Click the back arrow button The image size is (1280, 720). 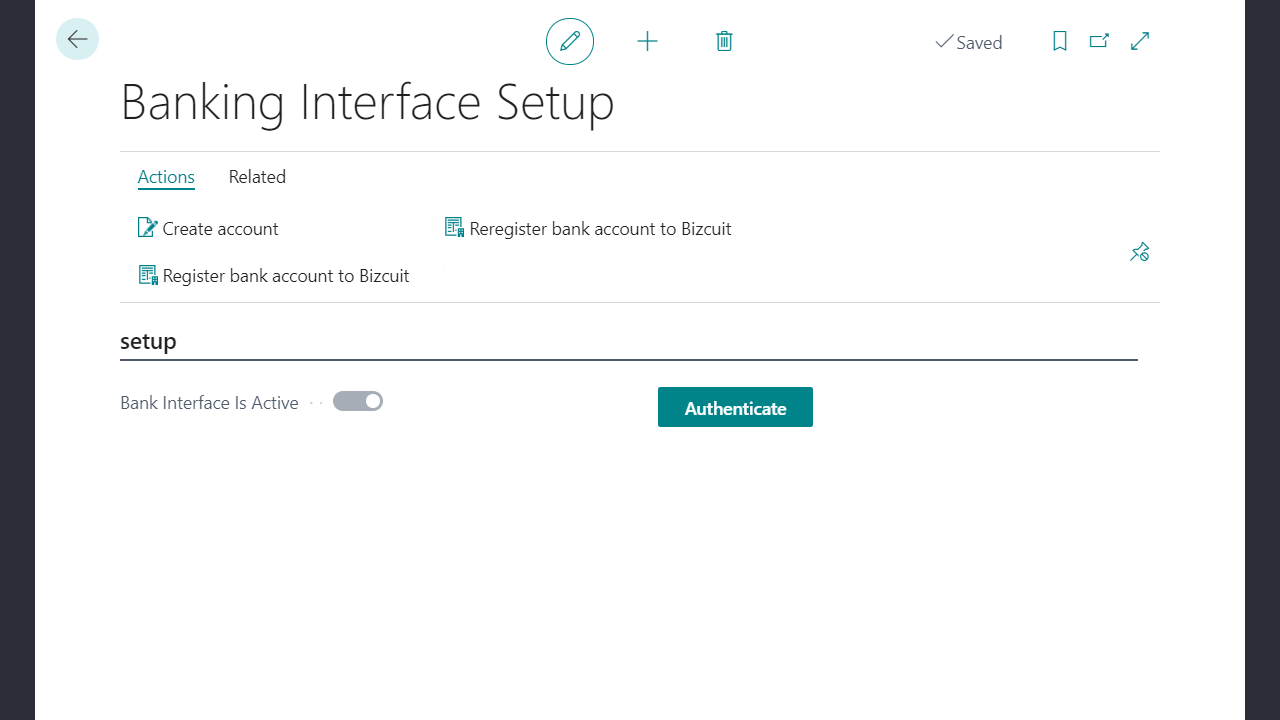pos(77,40)
